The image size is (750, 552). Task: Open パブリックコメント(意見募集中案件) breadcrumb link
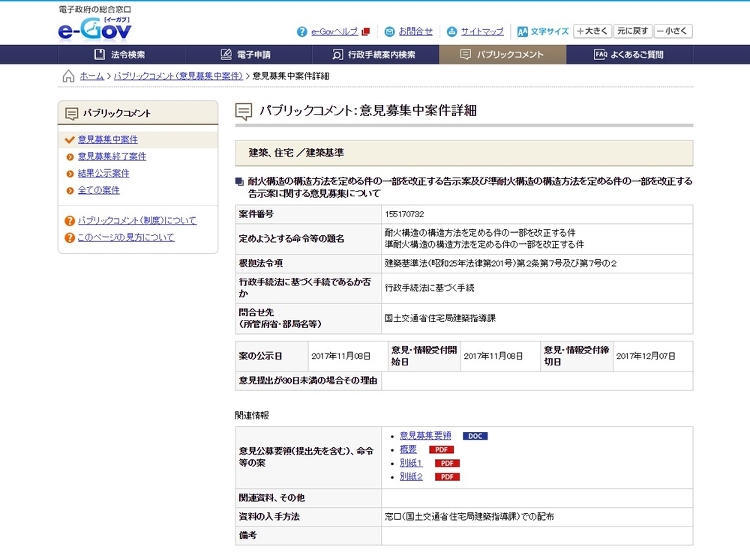[x=178, y=76]
